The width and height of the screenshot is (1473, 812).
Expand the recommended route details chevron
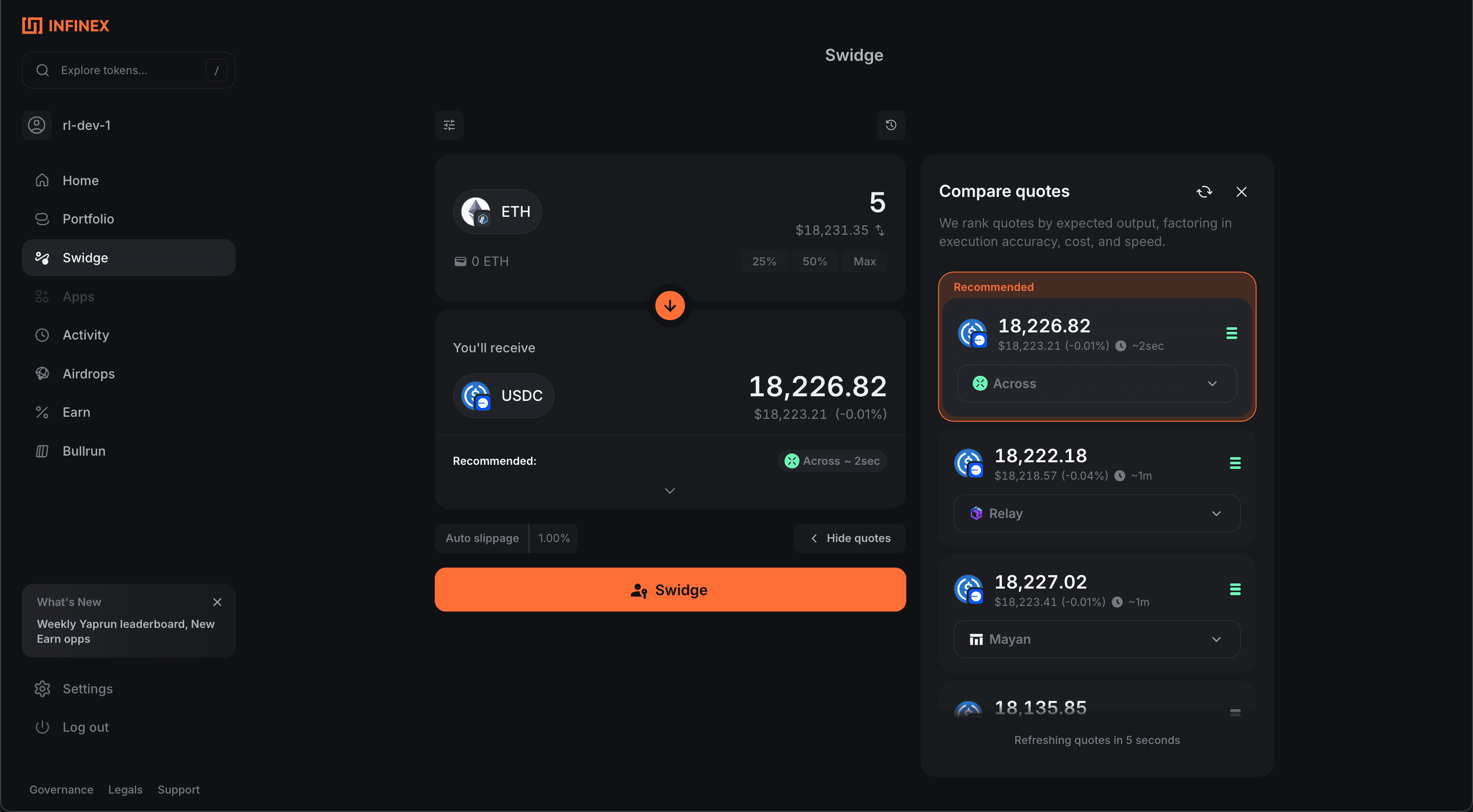pyautogui.click(x=669, y=491)
